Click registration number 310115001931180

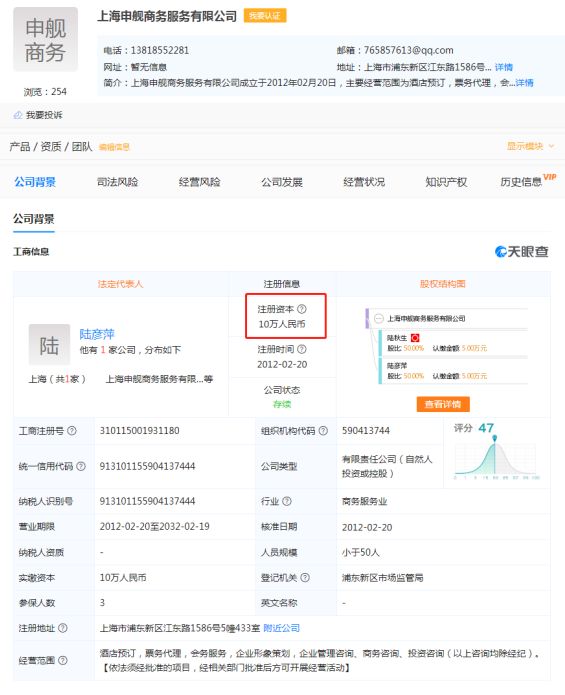[140, 430]
